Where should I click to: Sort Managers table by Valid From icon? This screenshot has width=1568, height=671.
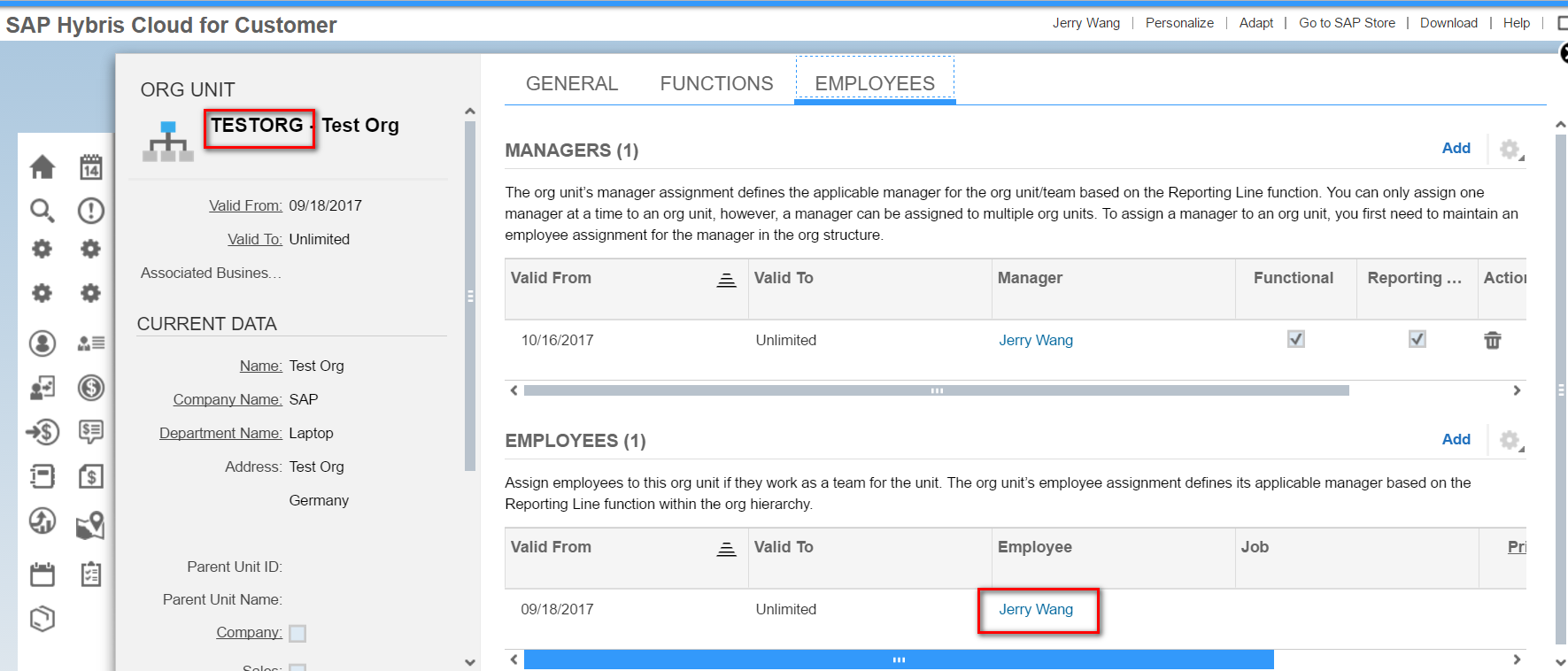pos(726,280)
